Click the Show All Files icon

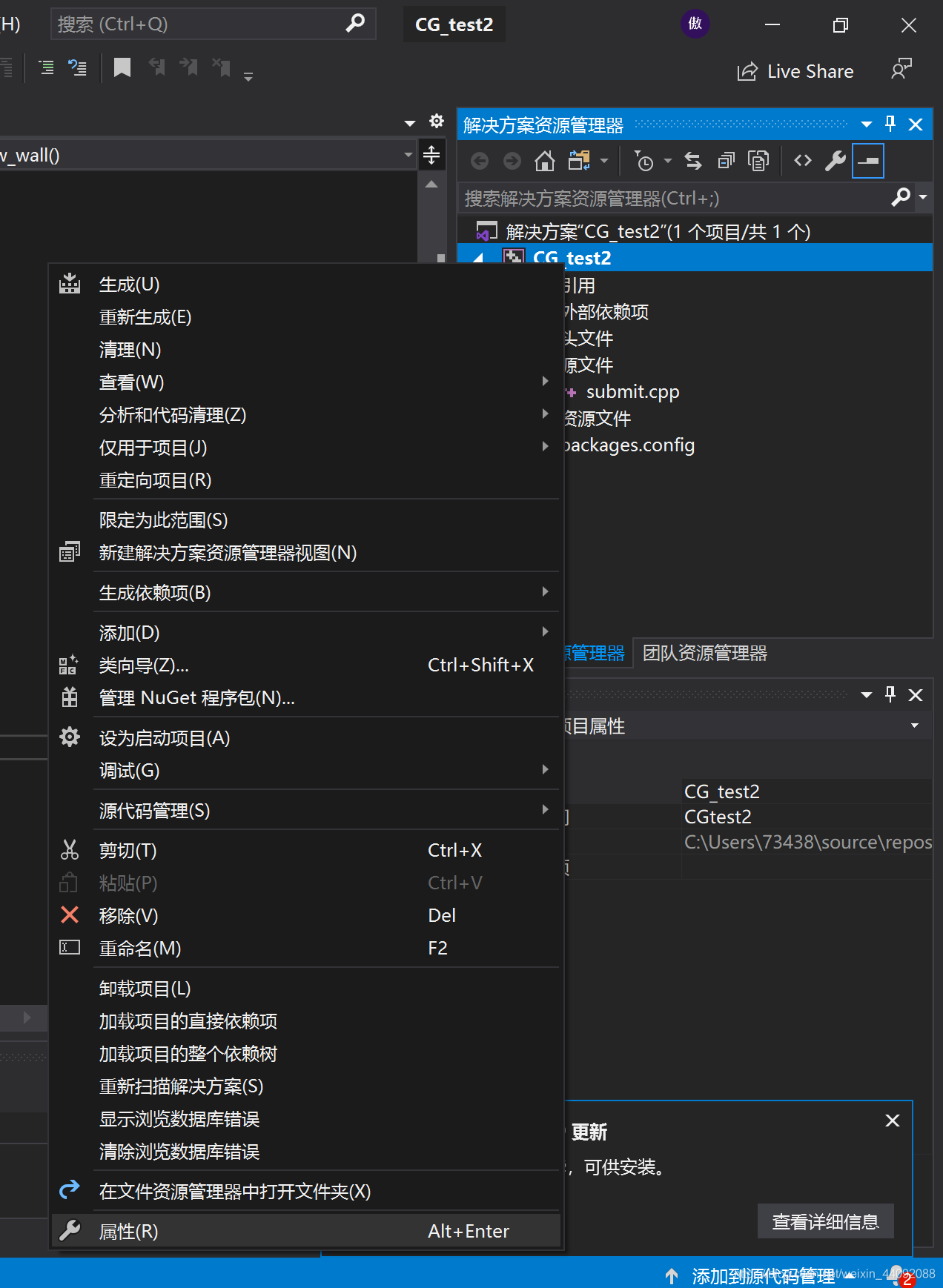[x=758, y=161]
